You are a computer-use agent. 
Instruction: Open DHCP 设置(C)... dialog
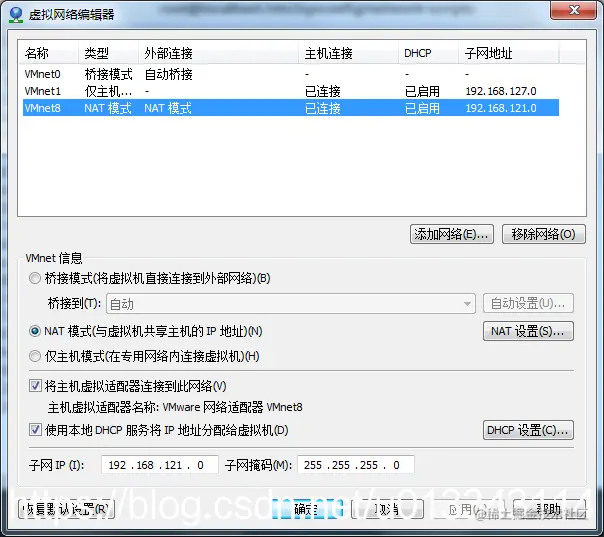point(528,430)
